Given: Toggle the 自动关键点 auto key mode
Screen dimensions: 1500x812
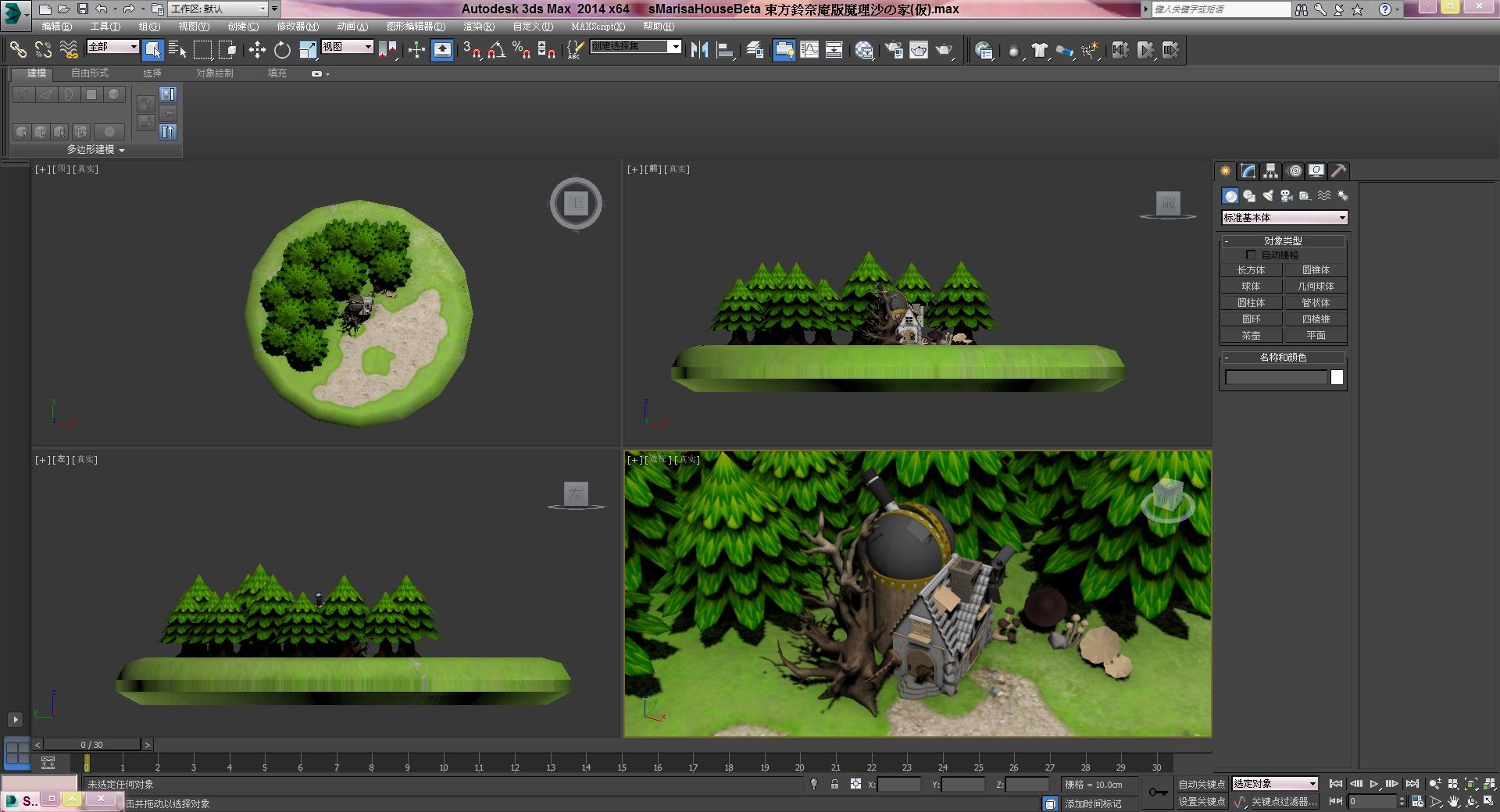Looking at the screenshot, I should click(1202, 784).
